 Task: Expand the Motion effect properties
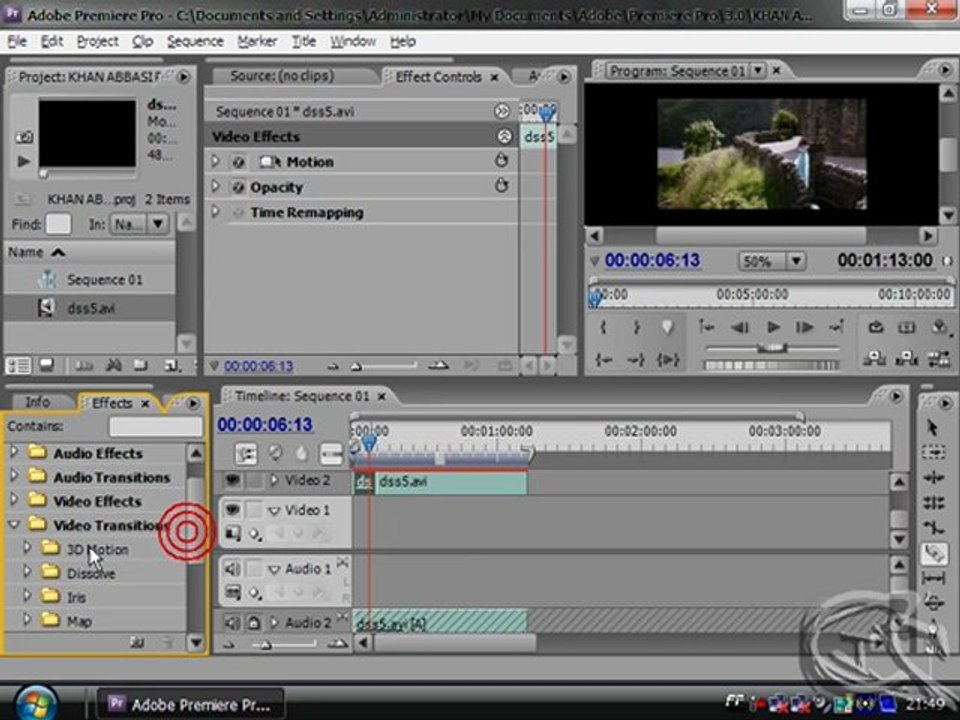click(216, 161)
